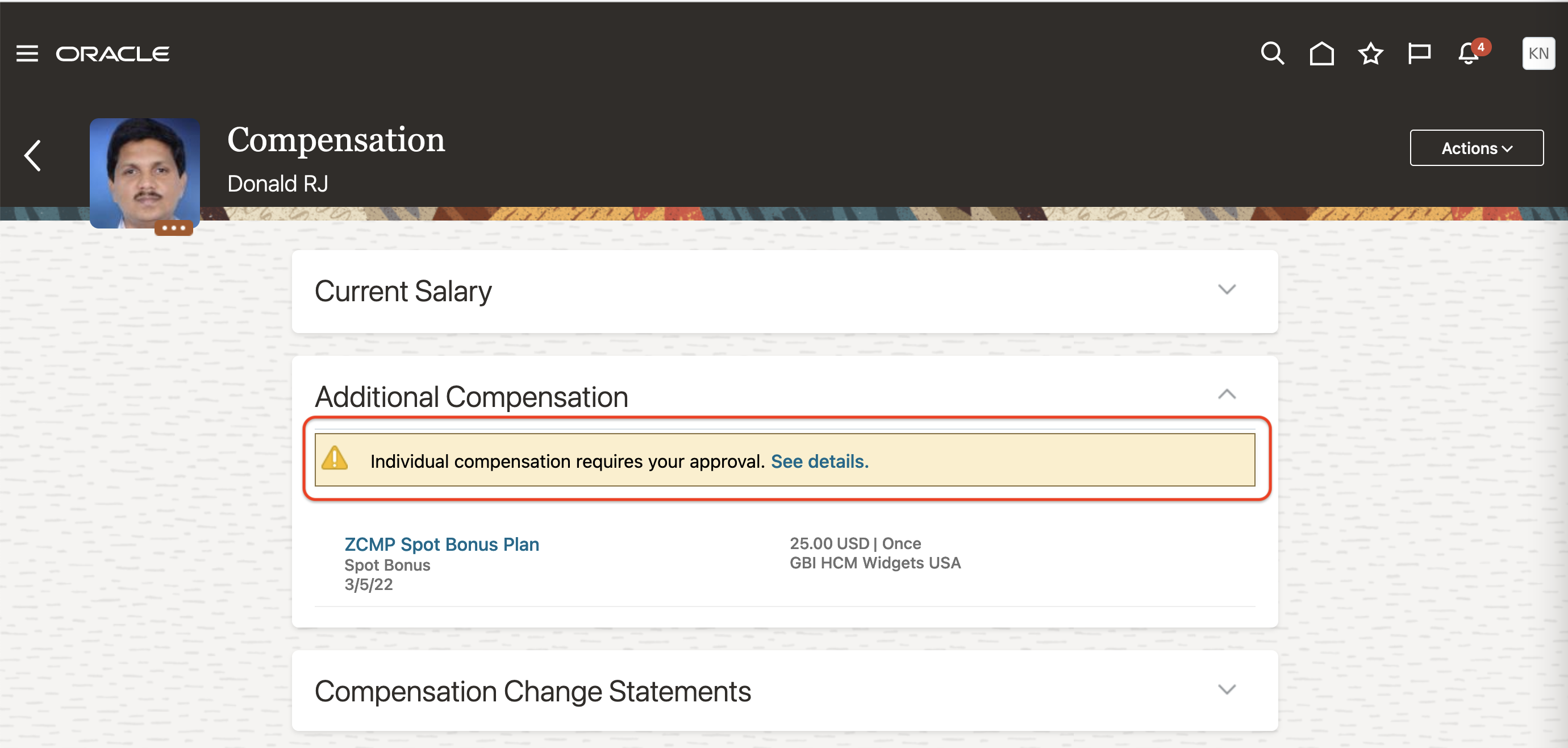Click the Oracle logo

click(x=112, y=53)
